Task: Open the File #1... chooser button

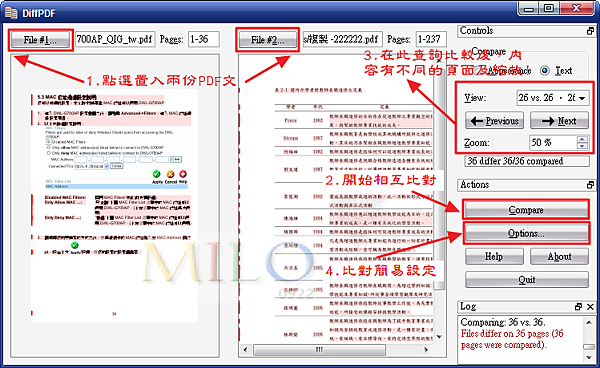Action: point(41,40)
